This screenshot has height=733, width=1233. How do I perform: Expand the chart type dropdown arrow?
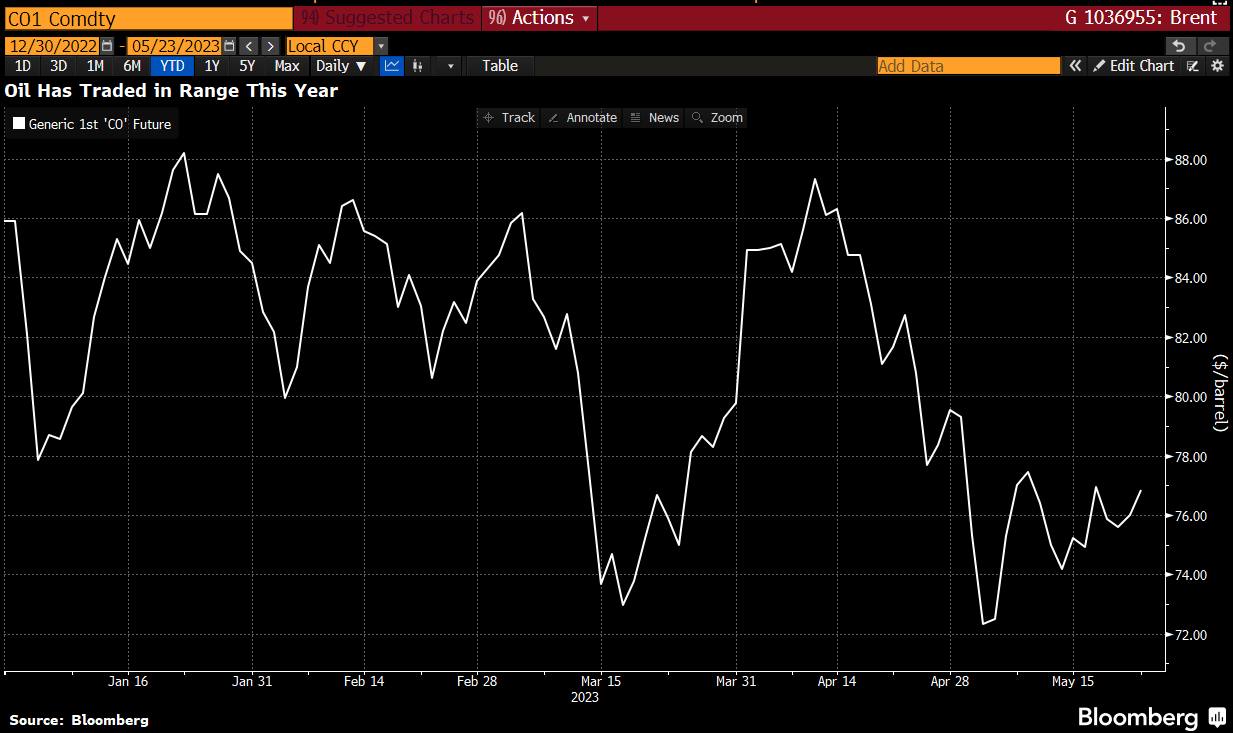pos(450,66)
